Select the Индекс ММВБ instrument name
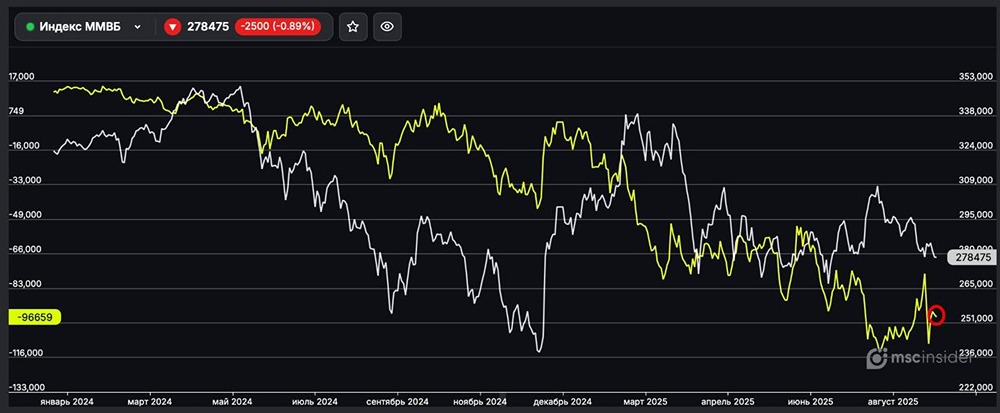 coord(80,28)
